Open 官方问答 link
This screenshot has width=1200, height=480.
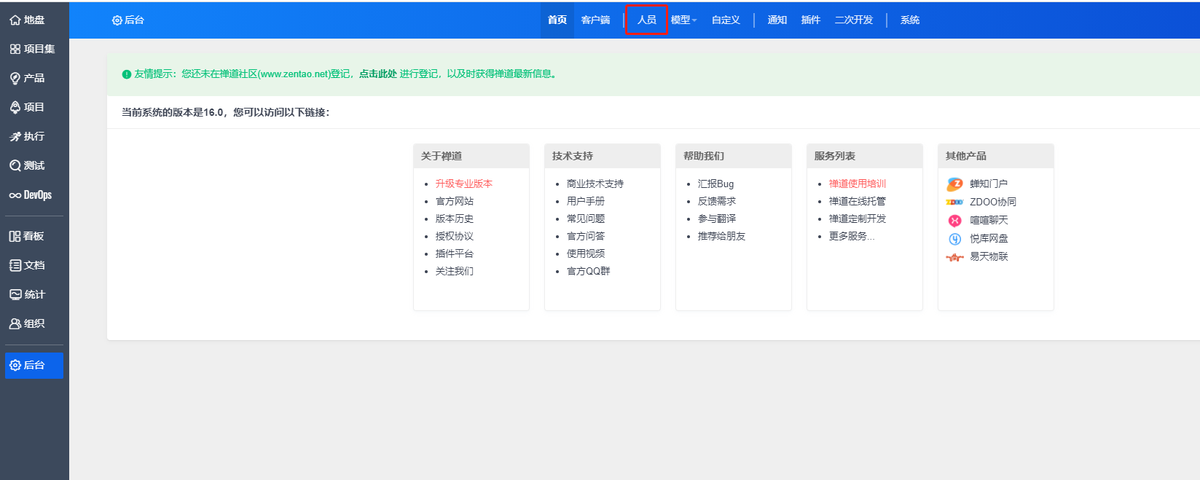tap(585, 237)
